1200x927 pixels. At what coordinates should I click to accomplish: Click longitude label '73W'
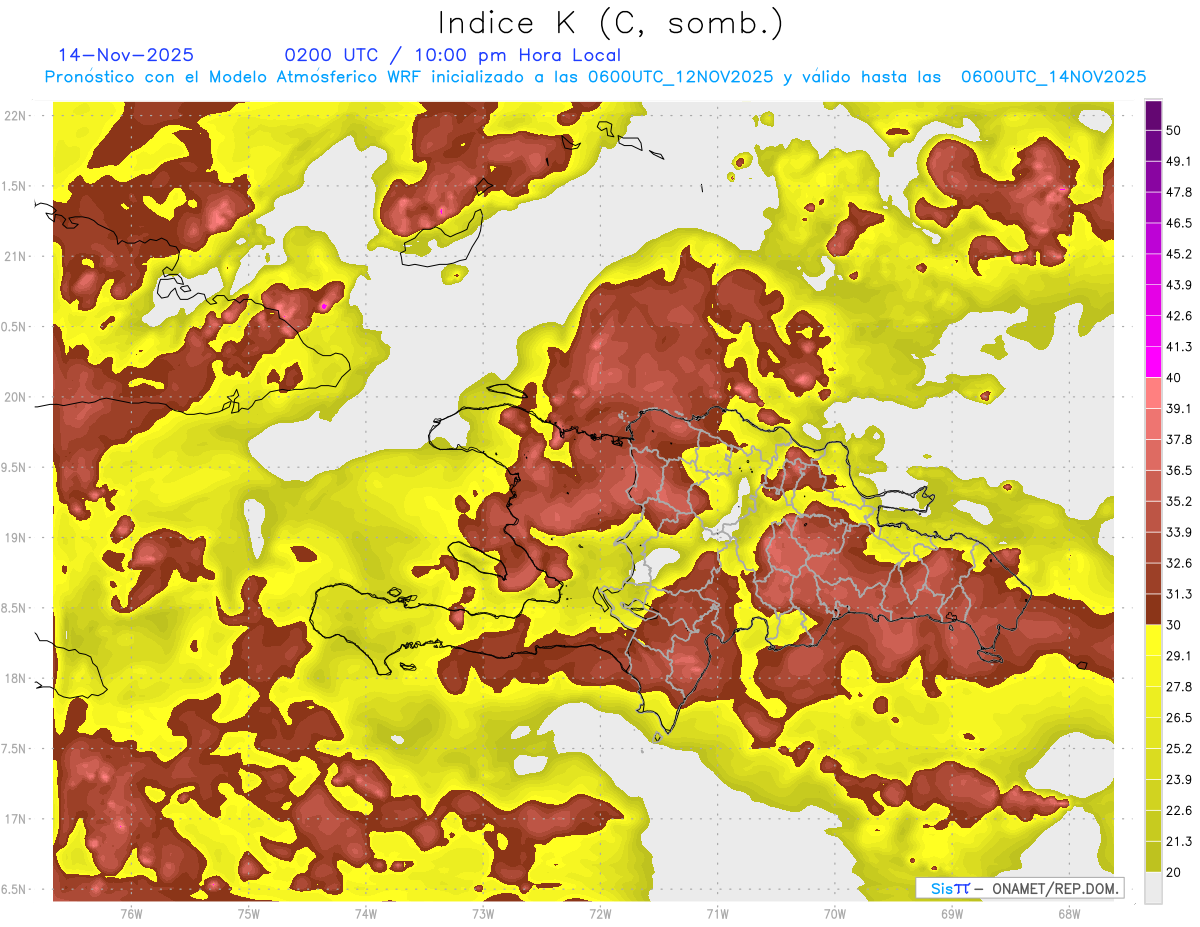[483, 915]
